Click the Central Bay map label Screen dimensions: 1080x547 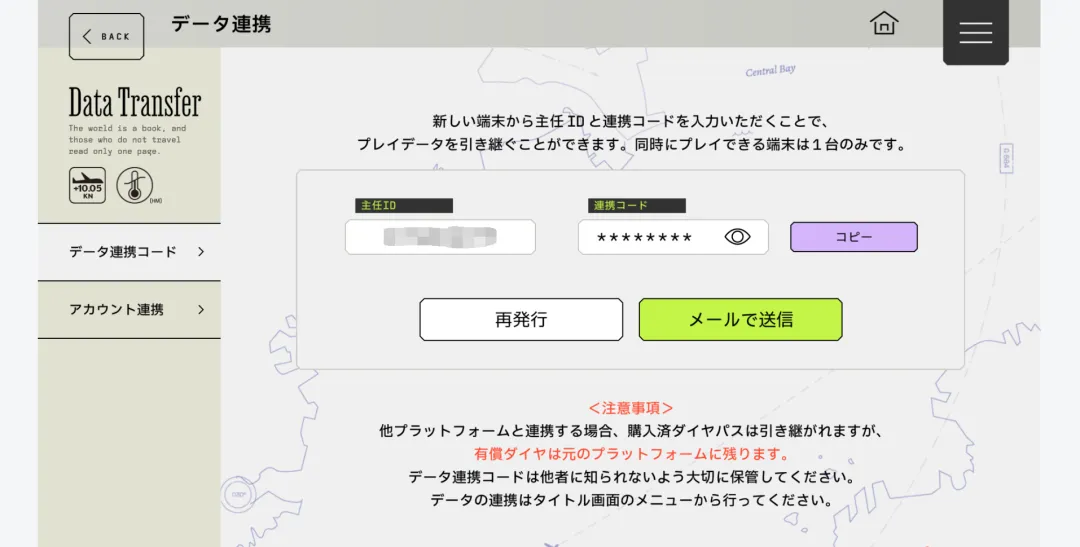coord(770,70)
